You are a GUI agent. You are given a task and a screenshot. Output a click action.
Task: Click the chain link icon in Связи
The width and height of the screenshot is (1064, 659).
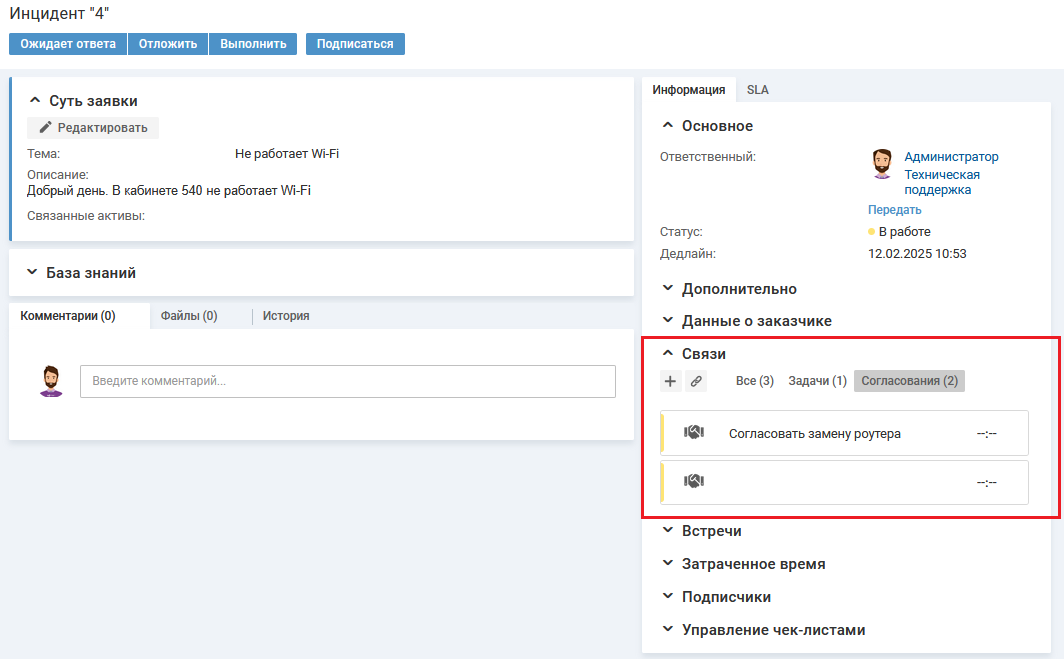pos(696,381)
